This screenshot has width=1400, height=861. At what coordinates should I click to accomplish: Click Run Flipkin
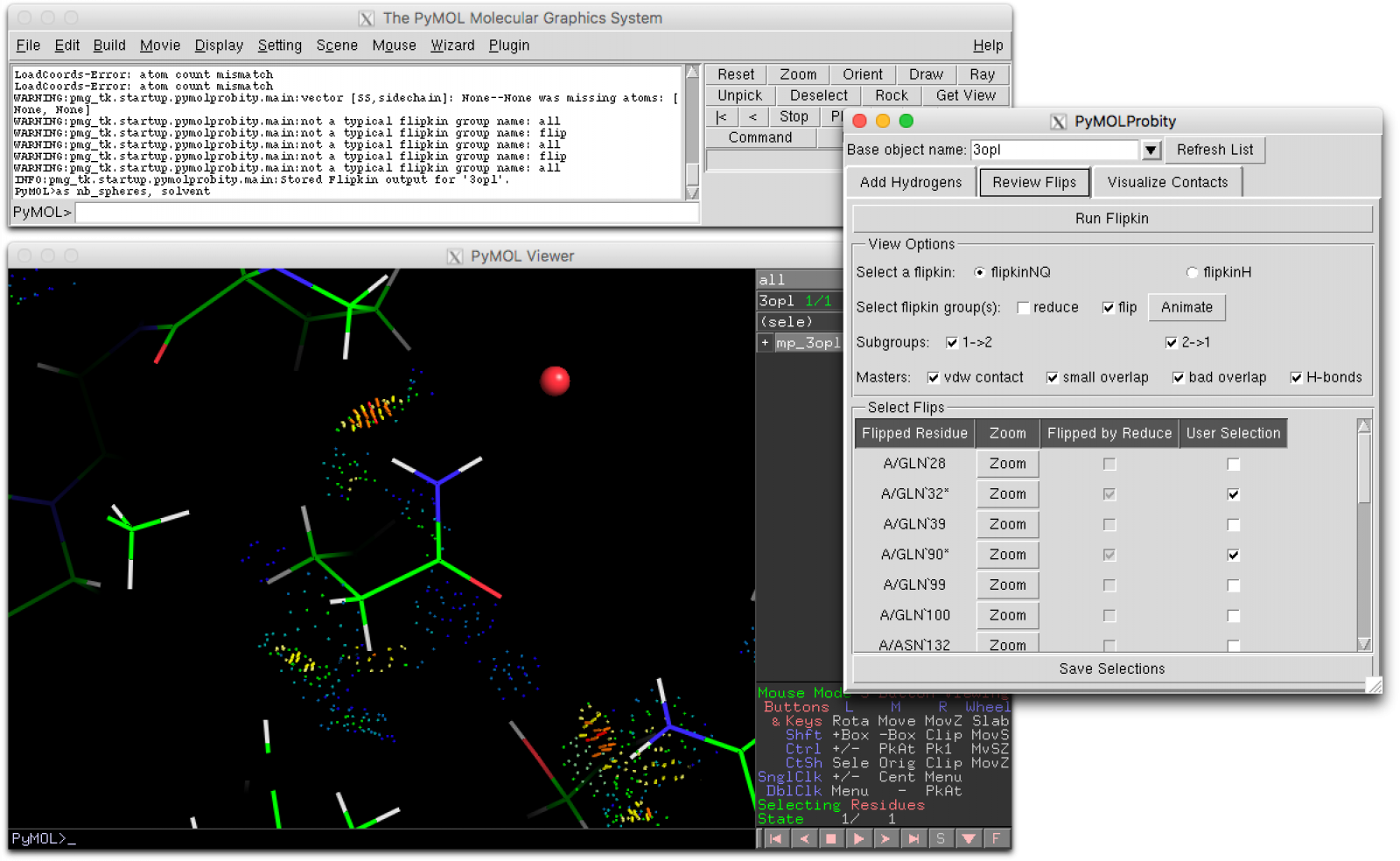pos(1111,218)
